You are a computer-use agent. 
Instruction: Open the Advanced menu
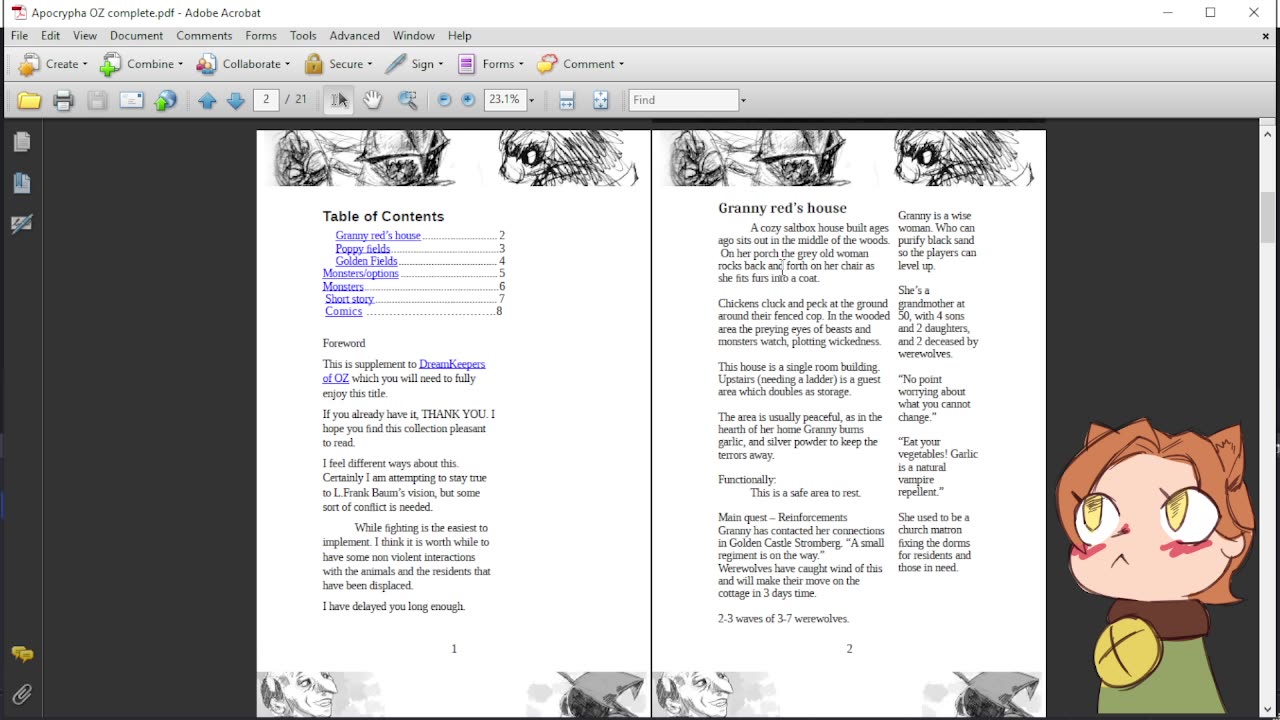click(355, 36)
